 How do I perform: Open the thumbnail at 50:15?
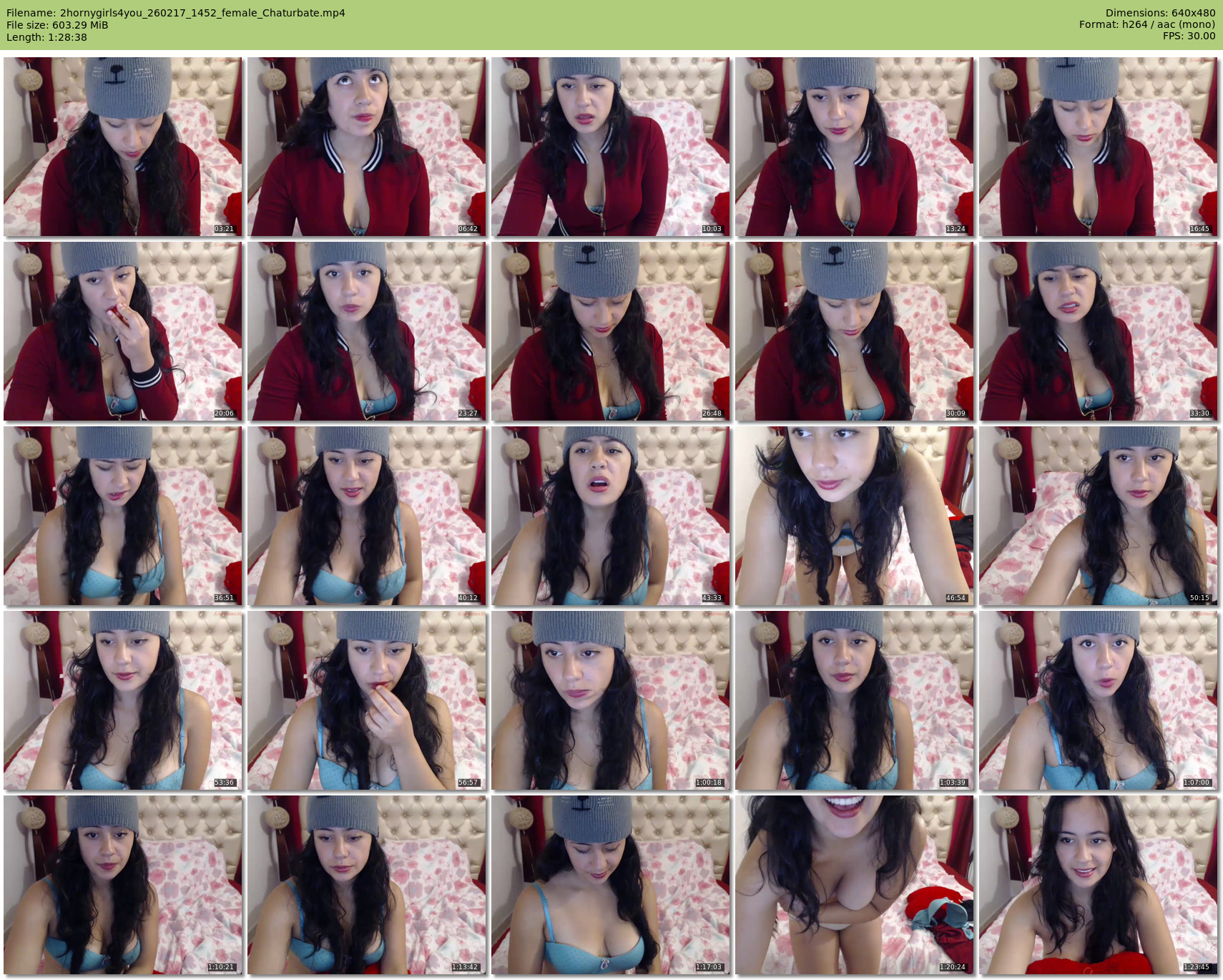coord(1098,516)
